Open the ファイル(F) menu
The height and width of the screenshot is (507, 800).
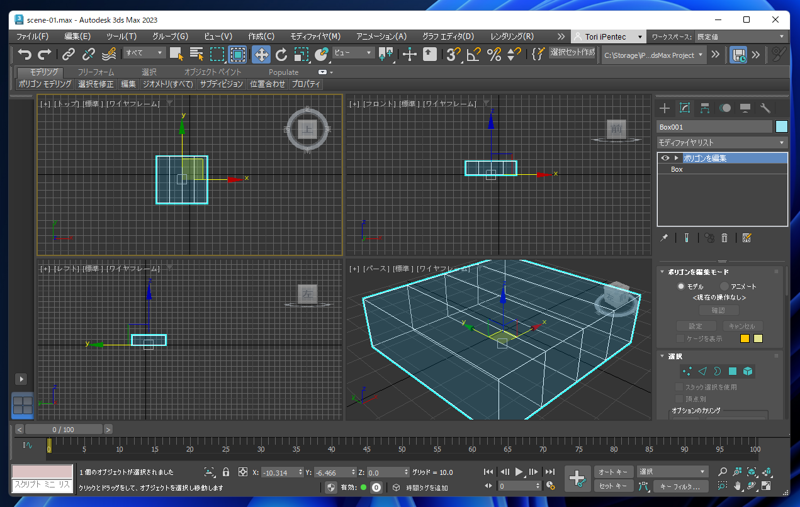pyautogui.click(x=32, y=37)
